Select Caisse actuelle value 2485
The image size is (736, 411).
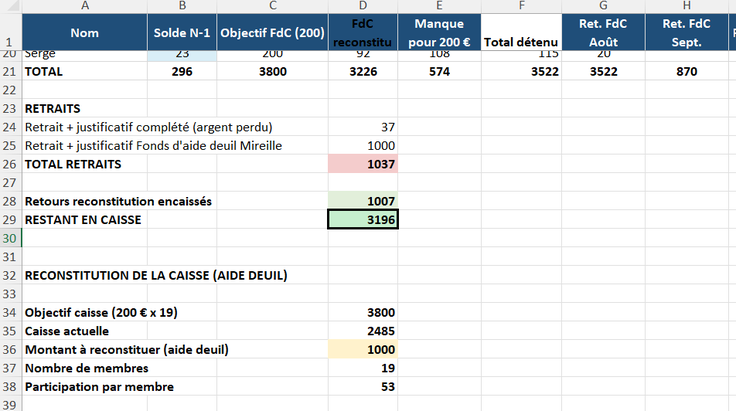click(x=363, y=331)
